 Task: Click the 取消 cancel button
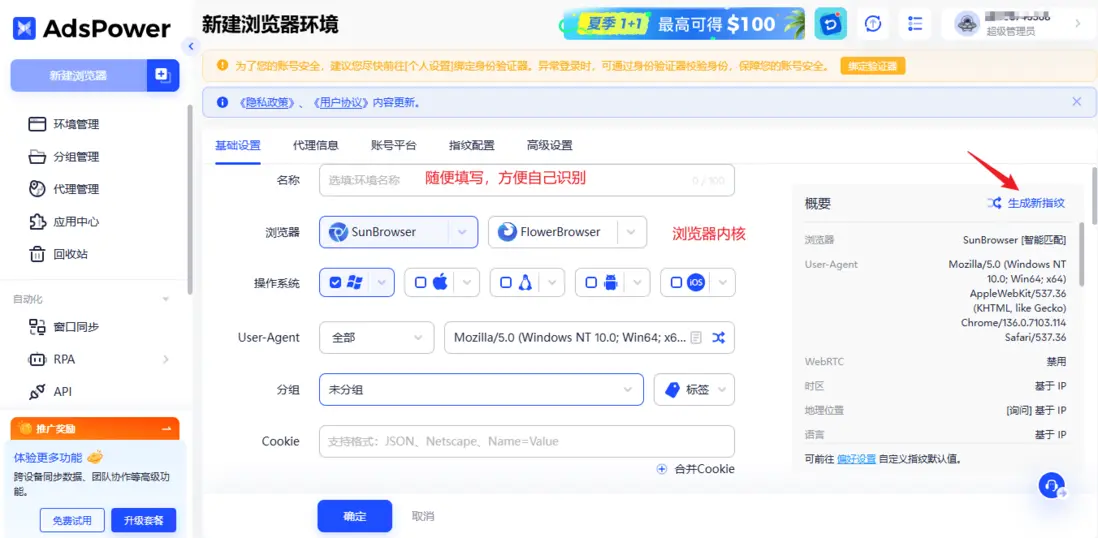423,516
